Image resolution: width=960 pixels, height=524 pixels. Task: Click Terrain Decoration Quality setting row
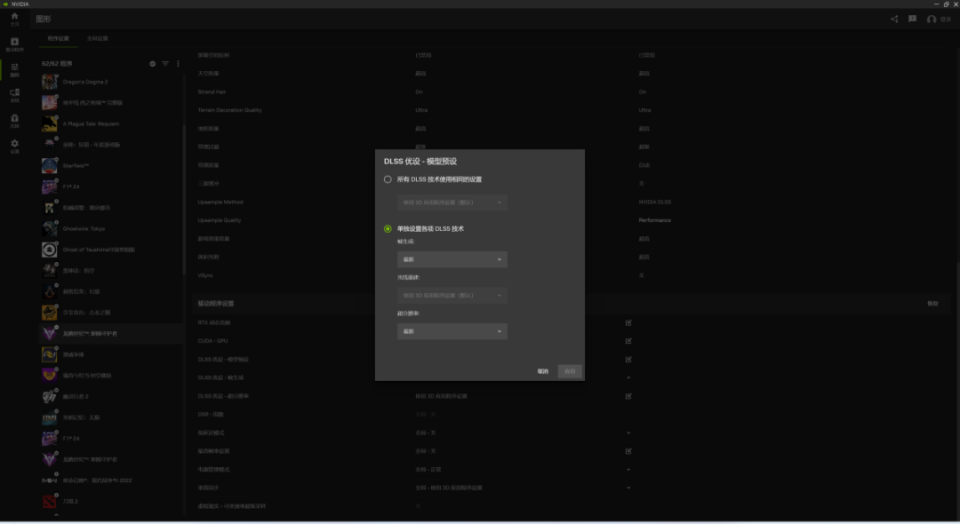click(572, 110)
